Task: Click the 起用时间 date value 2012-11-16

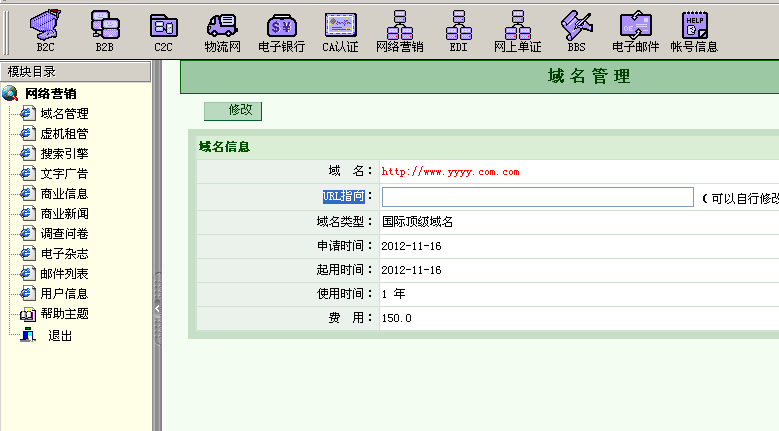Action: pyautogui.click(x=411, y=270)
